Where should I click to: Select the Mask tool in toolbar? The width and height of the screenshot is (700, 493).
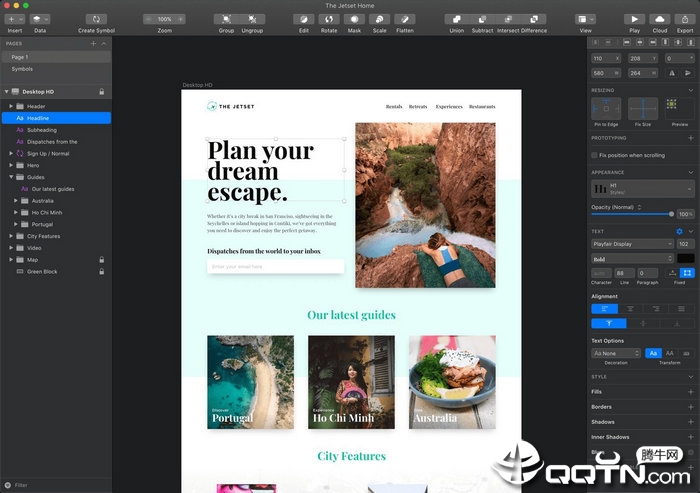(x=354, y=19)
